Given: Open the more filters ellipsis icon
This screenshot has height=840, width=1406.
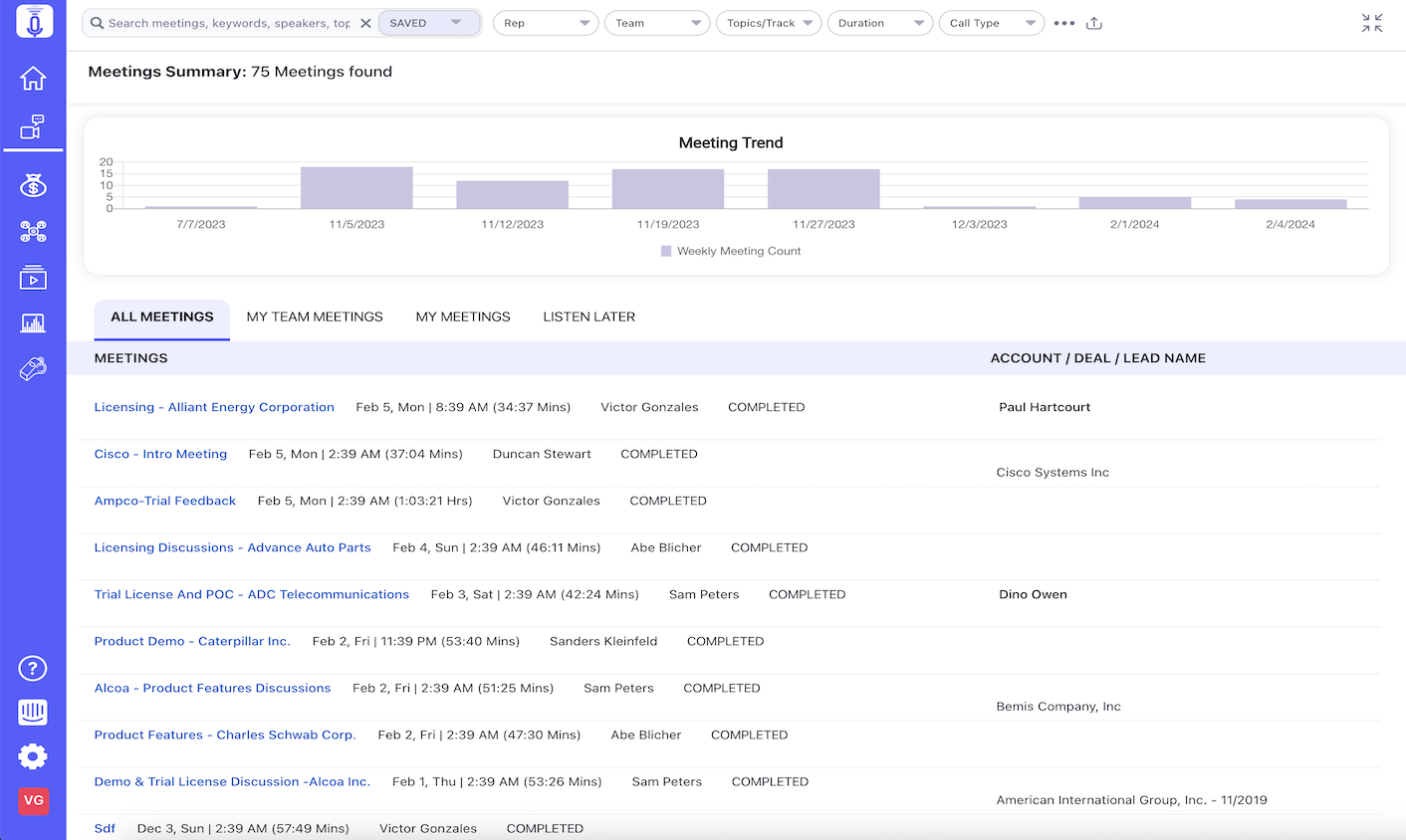Looking at the screenshot, I should coord(1063,22).
